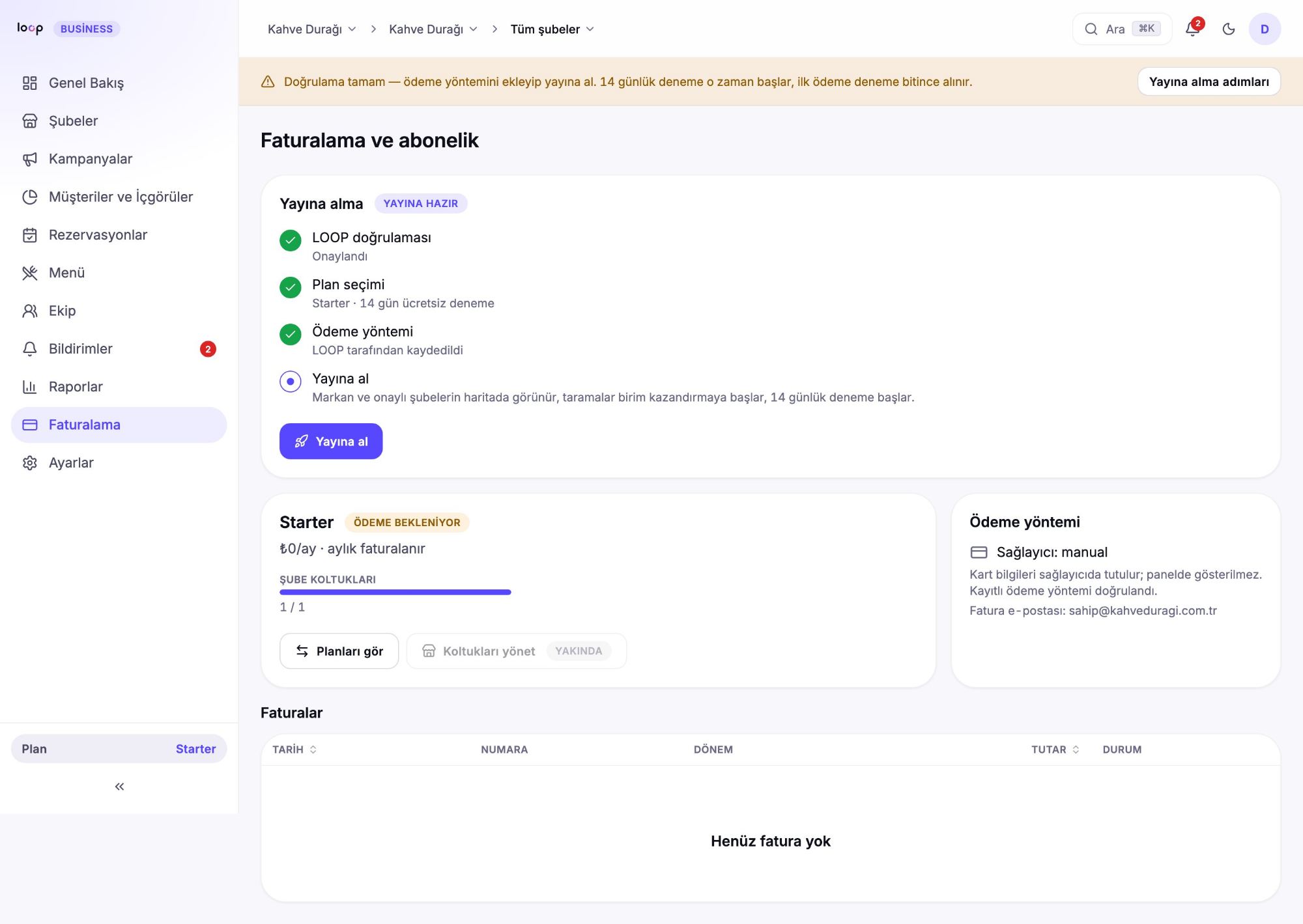Click the red badge on Bildirimler row
This screenshot has height=924, width=1303.
pyautogui.click(x=208, y=349)
